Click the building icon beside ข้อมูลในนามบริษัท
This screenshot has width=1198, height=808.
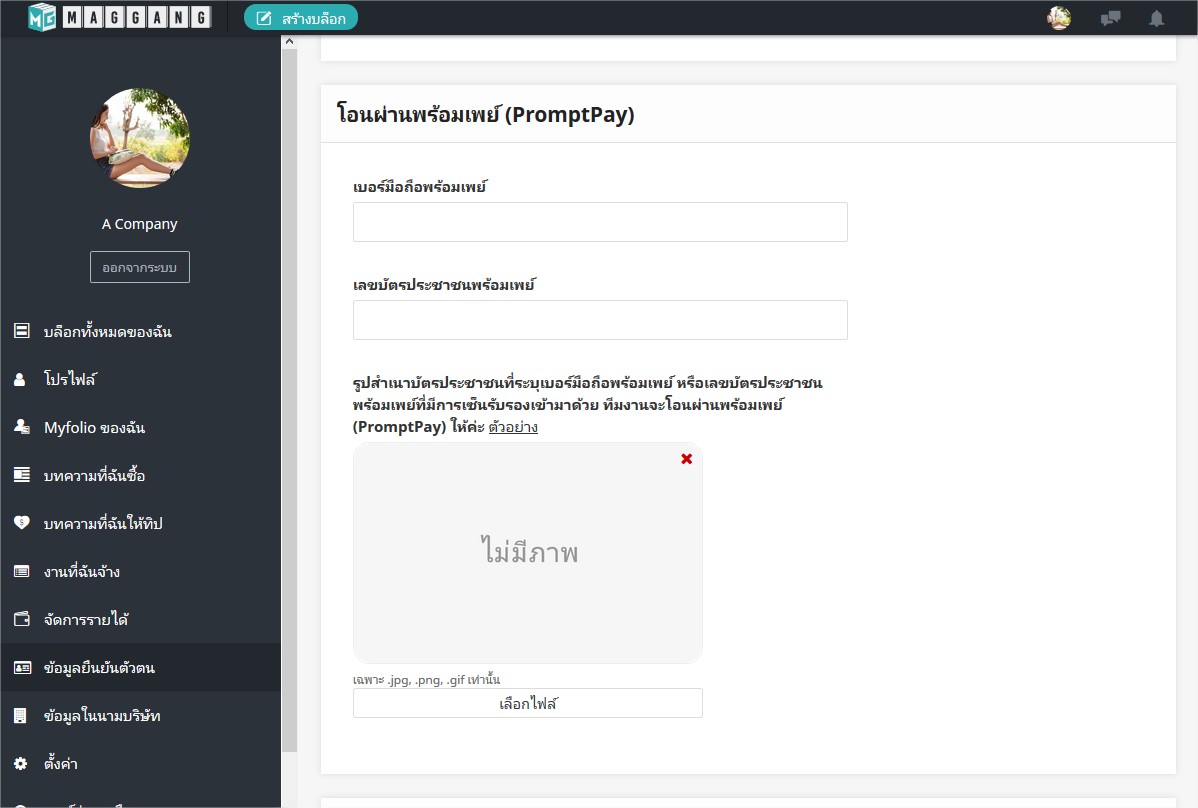(21, 716)
